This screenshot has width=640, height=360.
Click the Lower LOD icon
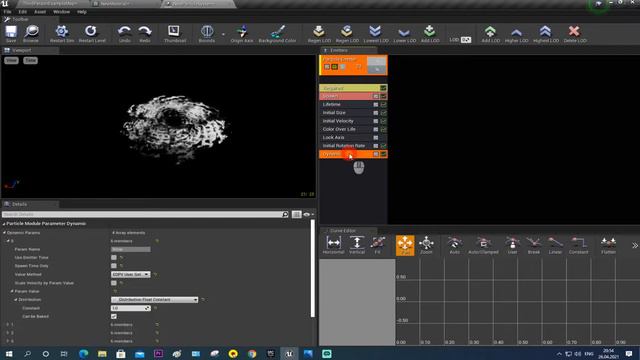coord(404,33)
